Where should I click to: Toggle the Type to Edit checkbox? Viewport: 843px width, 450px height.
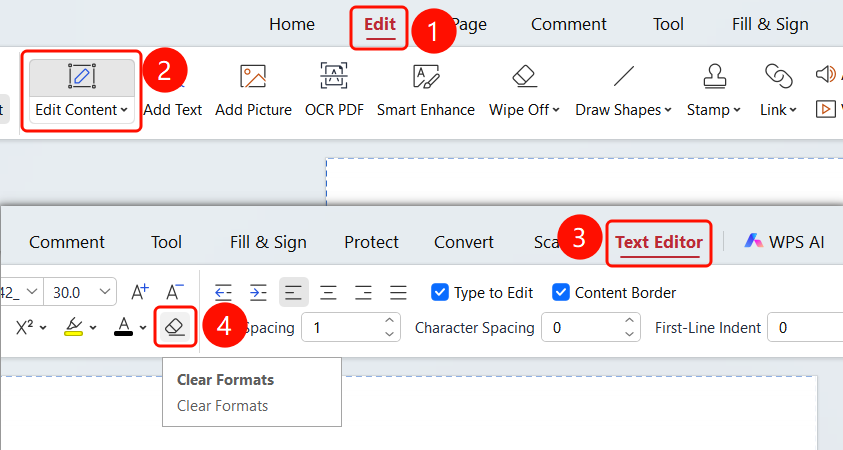coord(440,292)
